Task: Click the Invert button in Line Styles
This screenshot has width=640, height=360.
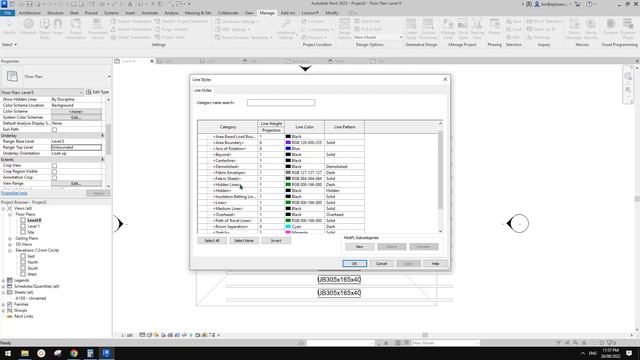Action: pyautogui.click(x=276, y=240)
